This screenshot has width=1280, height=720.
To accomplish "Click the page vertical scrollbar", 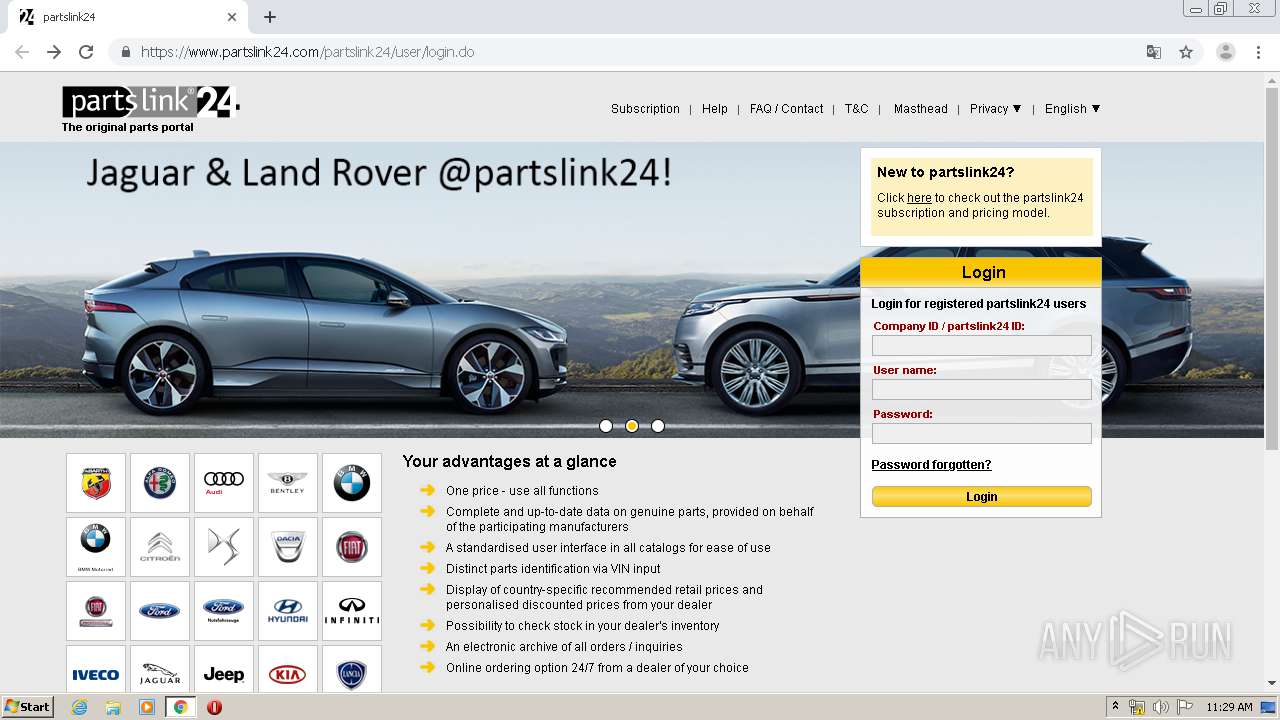I will tap(1272, 268).
